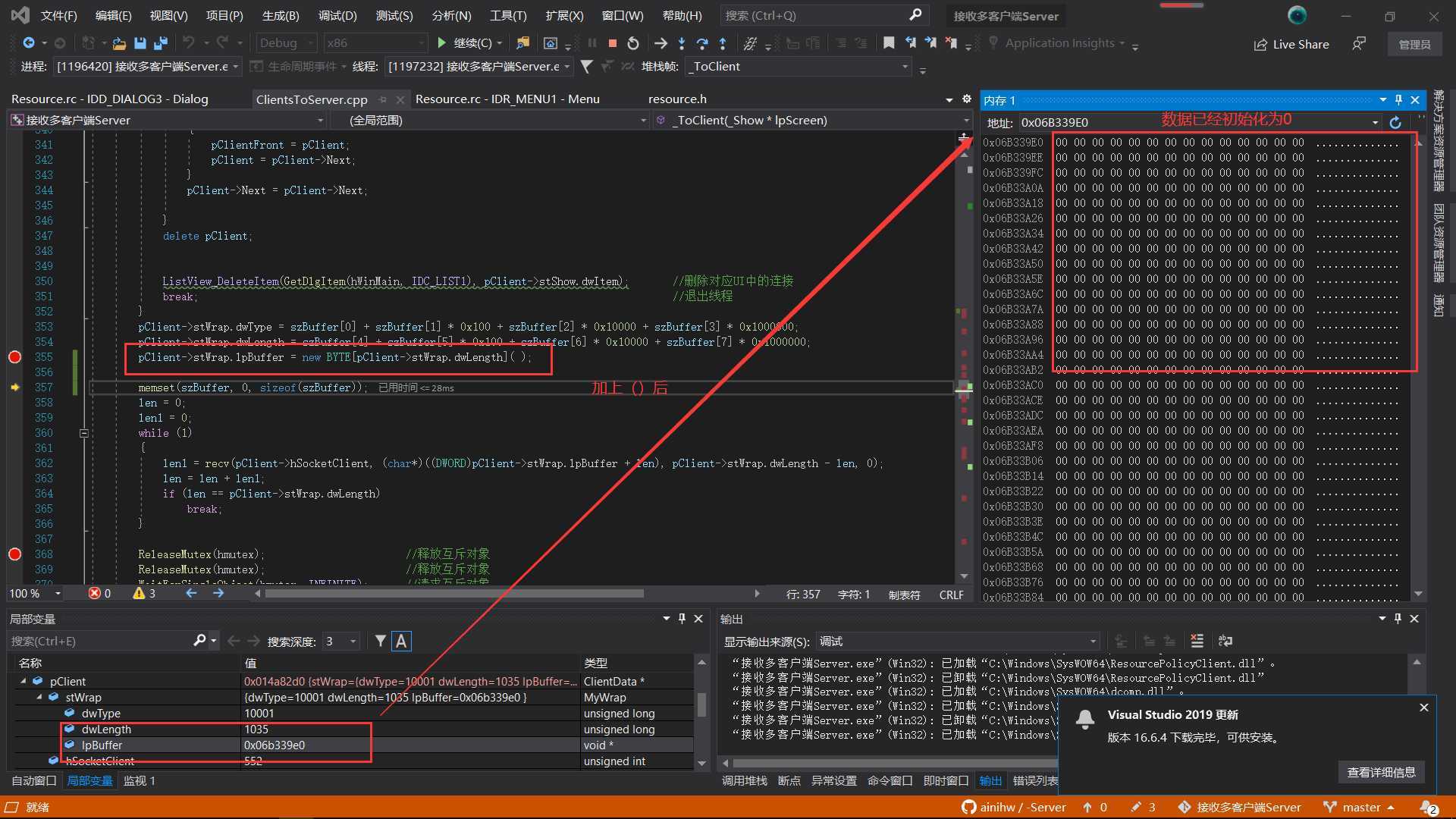
Task: Navigate to previous issue arrow in editor status
Action: coord(191,593)
